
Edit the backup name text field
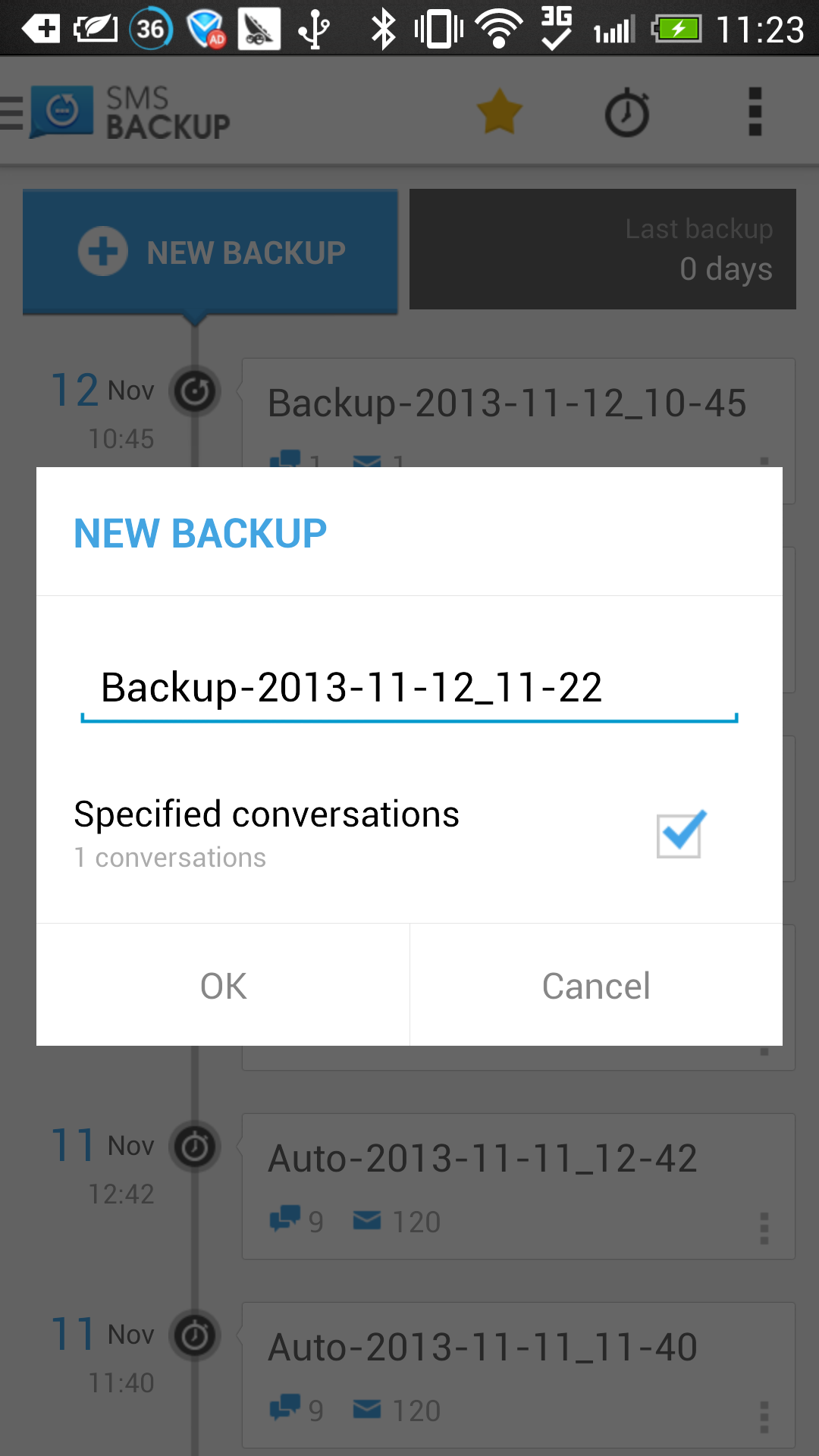[x=409, y=689]
